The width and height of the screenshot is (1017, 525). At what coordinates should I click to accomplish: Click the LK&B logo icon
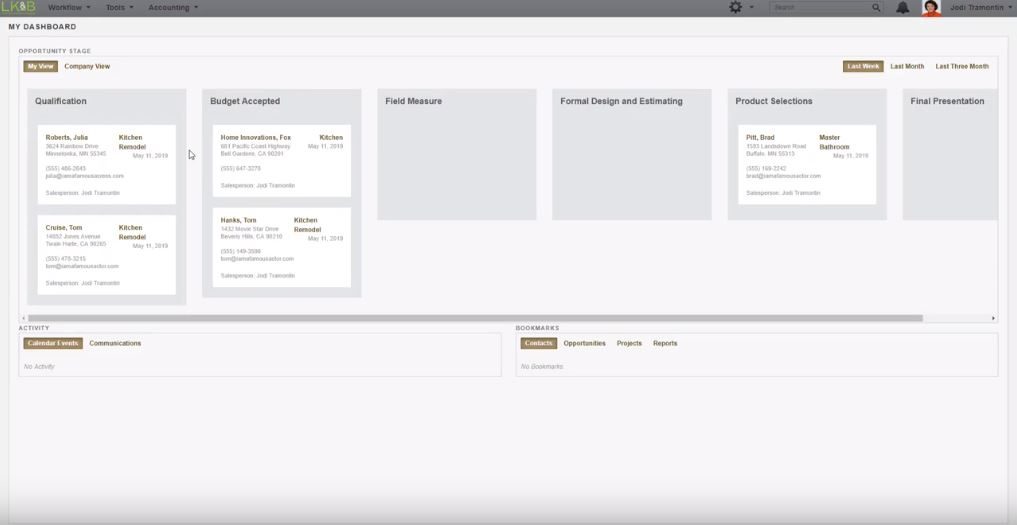(x=18, y=7)
